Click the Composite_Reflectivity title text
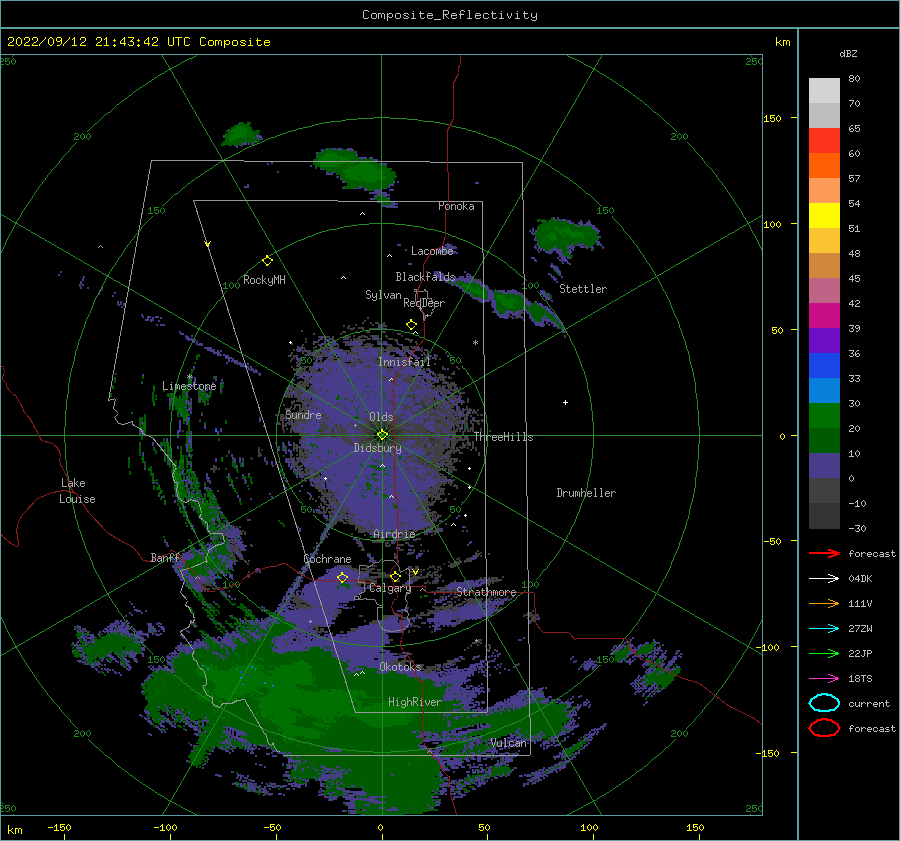This screenshot has width=900, height=841. [x=450, y=15]
